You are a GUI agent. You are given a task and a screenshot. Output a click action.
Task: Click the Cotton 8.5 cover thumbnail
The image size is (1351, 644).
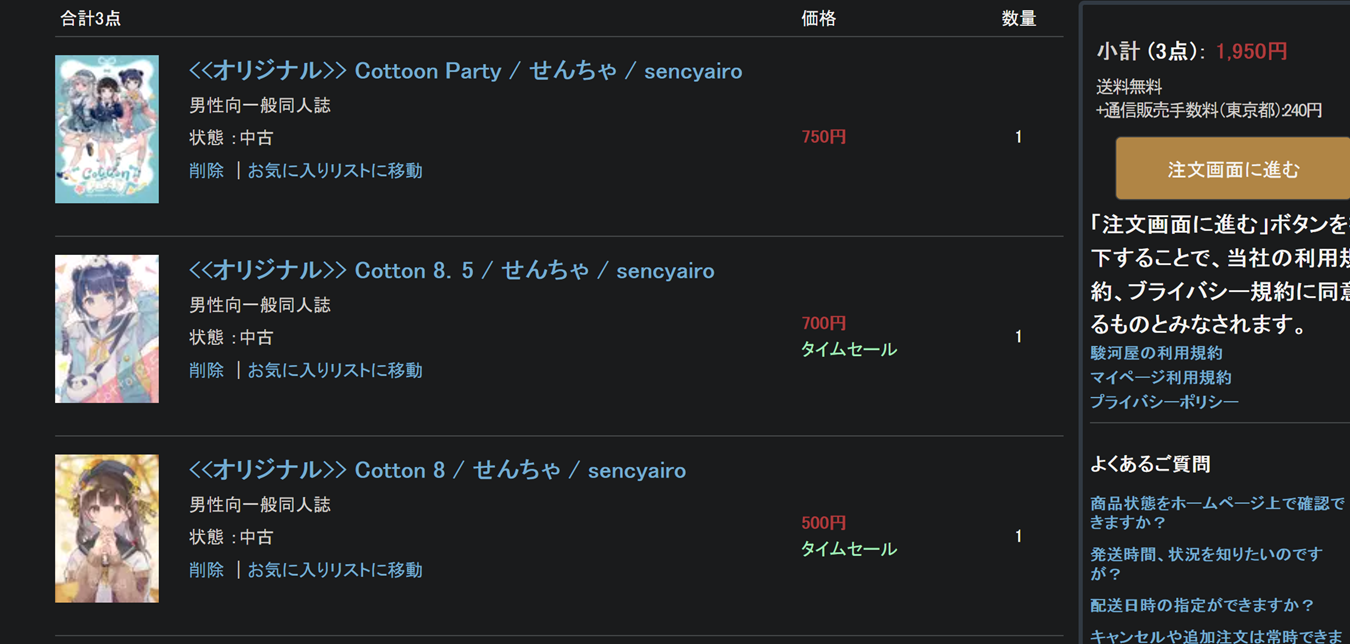[x=107, y=329]
